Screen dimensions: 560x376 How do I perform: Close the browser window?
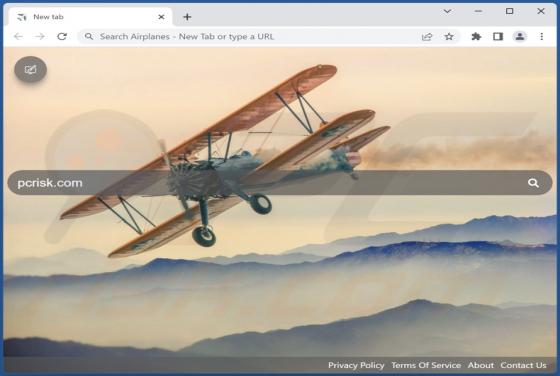541,11
